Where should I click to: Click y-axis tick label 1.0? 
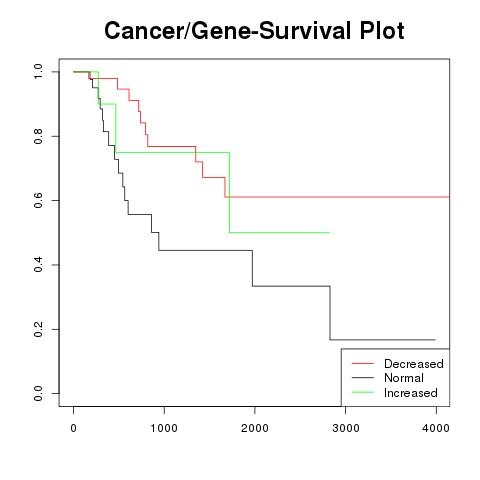point(38,72)
